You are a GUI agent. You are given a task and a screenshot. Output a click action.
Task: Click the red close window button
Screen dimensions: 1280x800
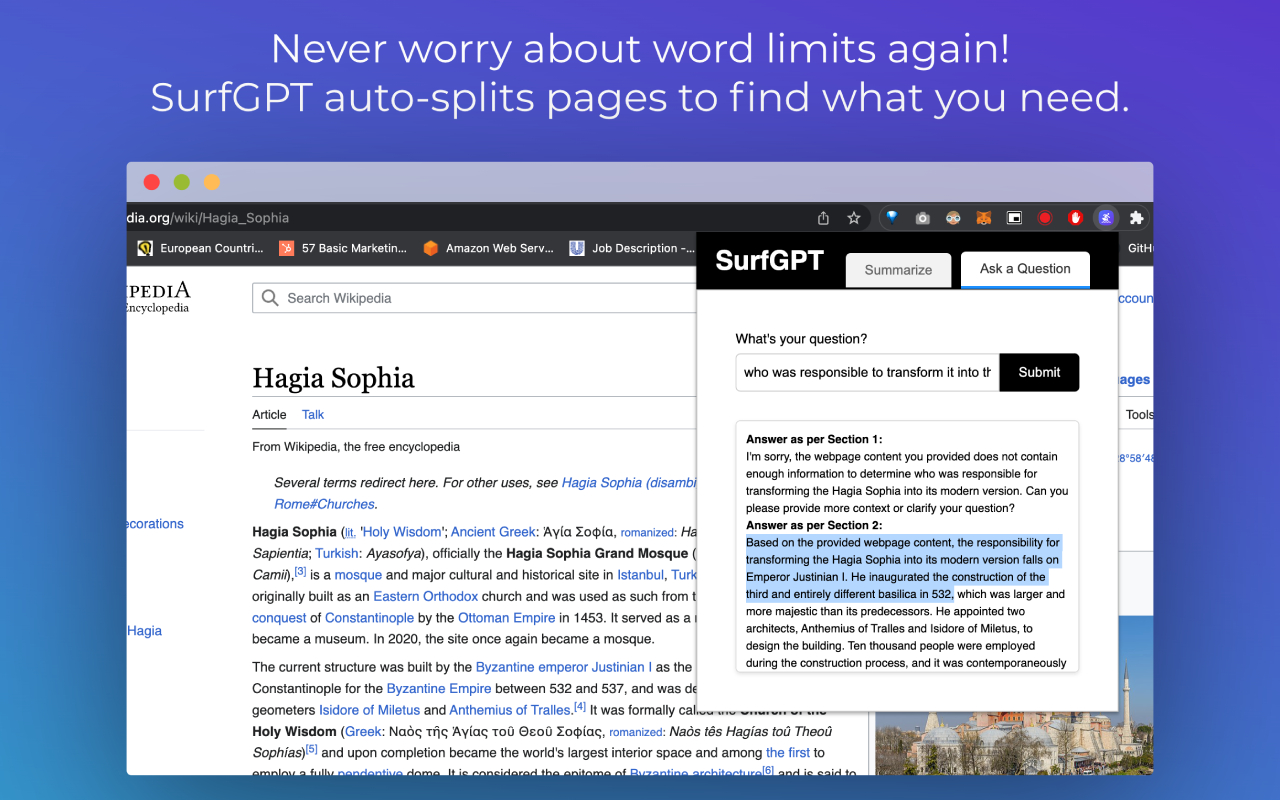(152, 182)
